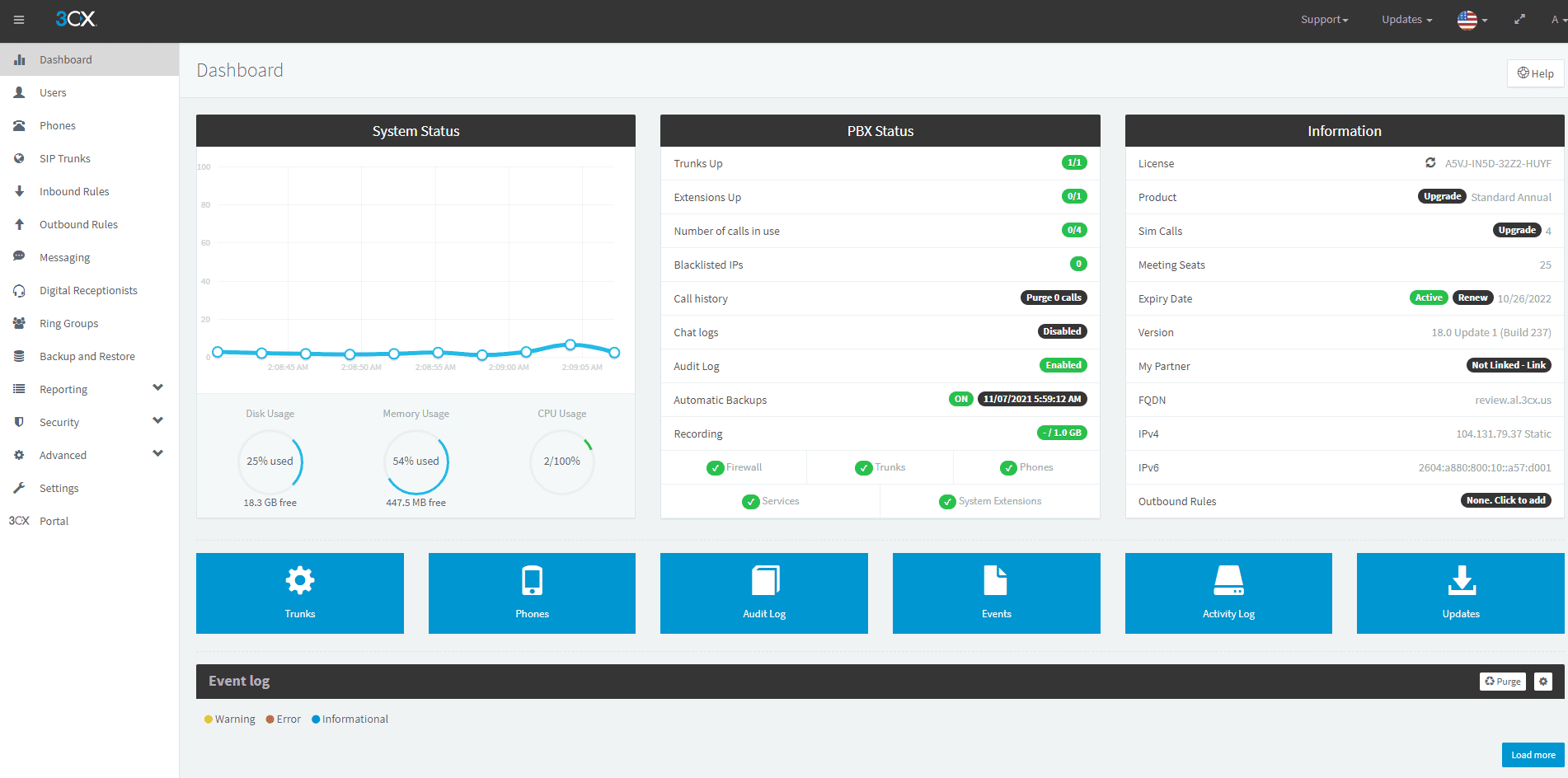Click the Advanced gears icon
1568x778 pixels.
(x=19, y=455)
